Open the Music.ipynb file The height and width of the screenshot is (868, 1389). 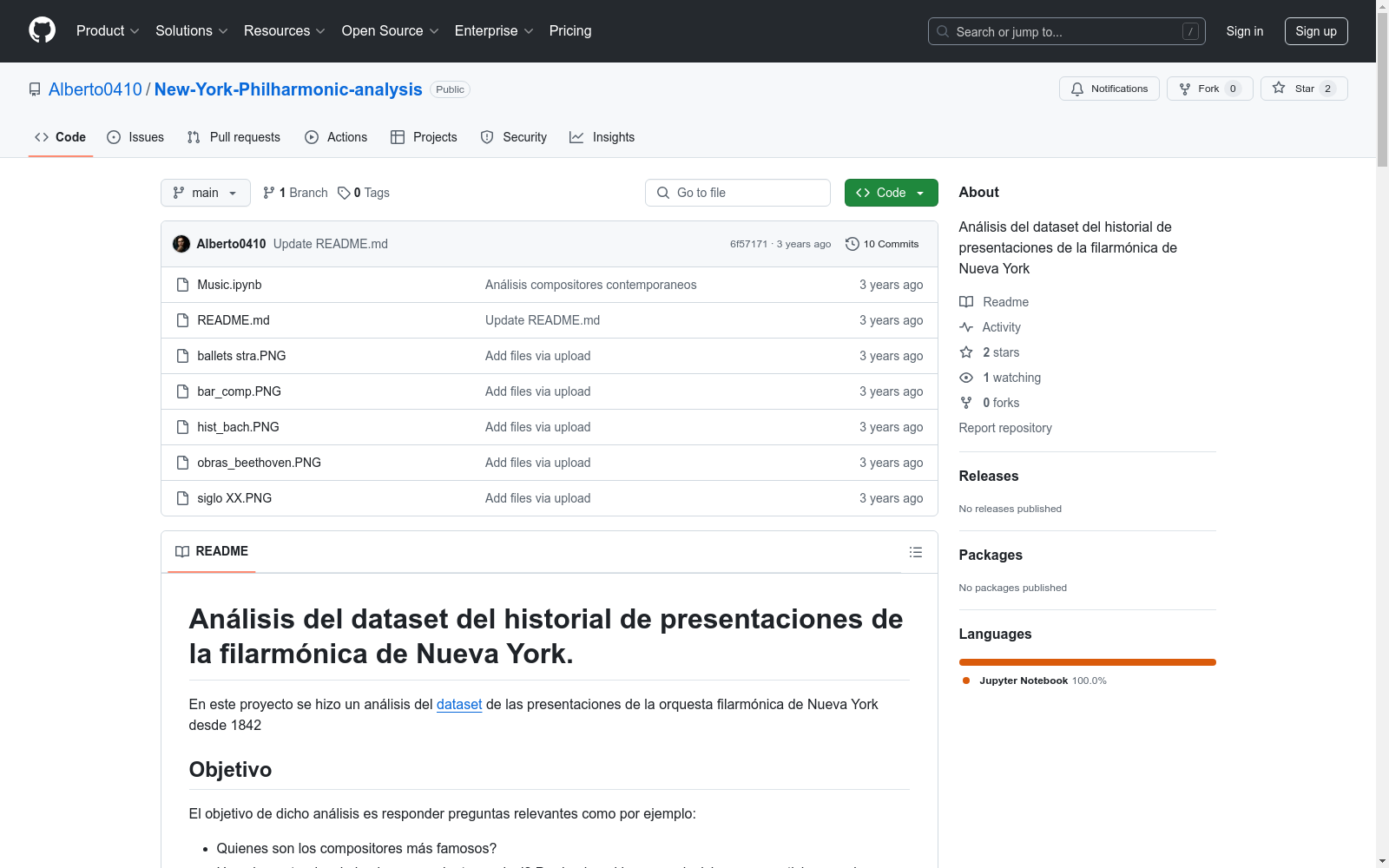point(229,285)
